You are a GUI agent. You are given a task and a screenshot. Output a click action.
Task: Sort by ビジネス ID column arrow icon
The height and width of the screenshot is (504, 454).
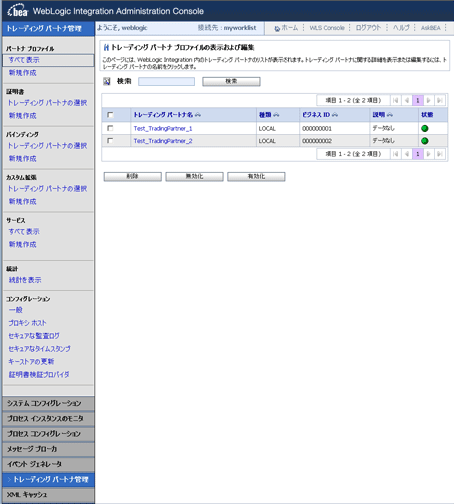(x=335, y=115)
